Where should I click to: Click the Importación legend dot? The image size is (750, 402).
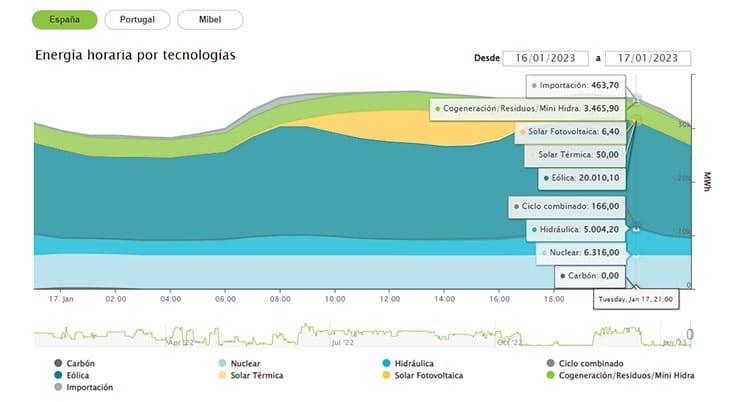59,387
